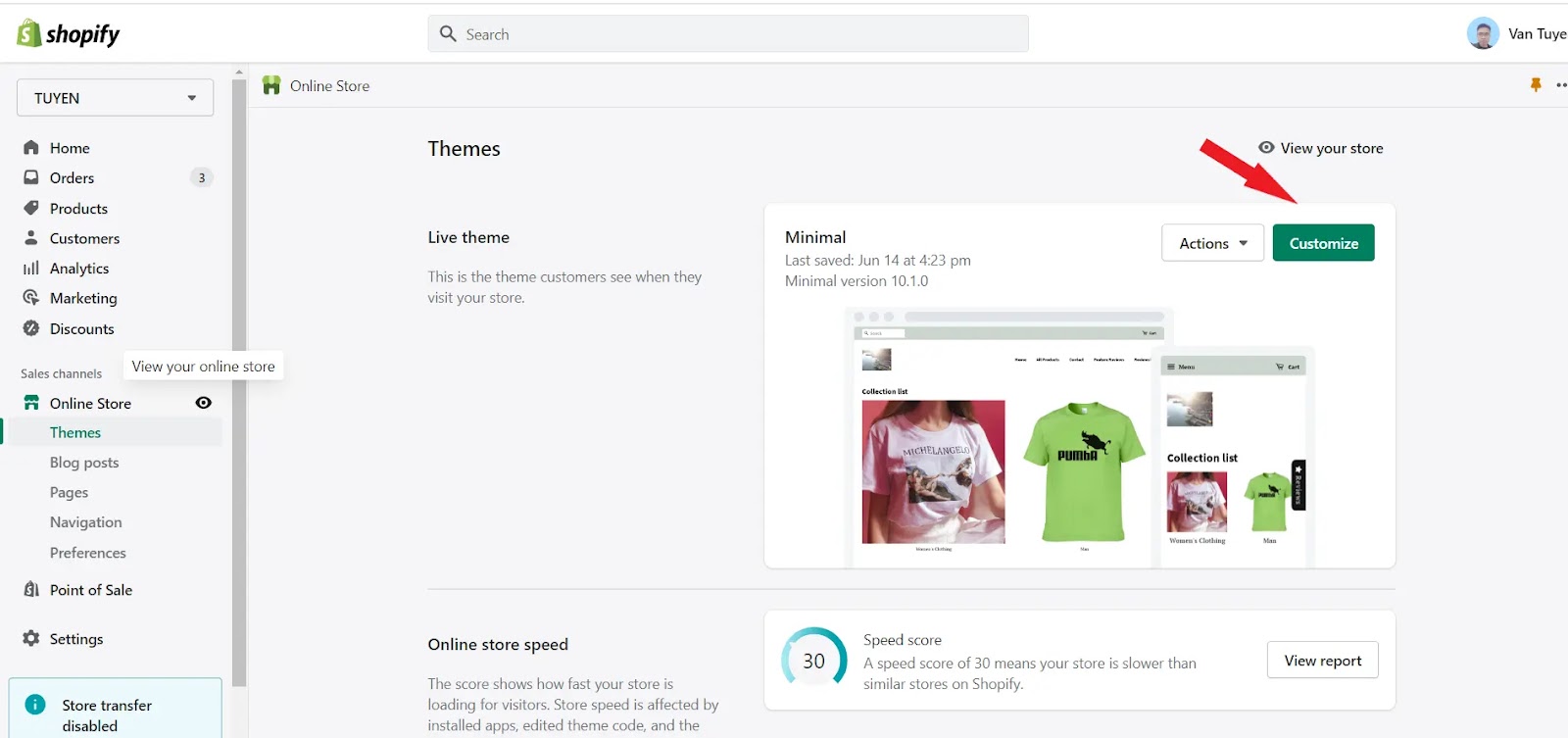Screen dimensions: 1568x738
Task: Open the TUYEN store switcher dropdown
Action: pyautogui.click(x=115, y=98)
